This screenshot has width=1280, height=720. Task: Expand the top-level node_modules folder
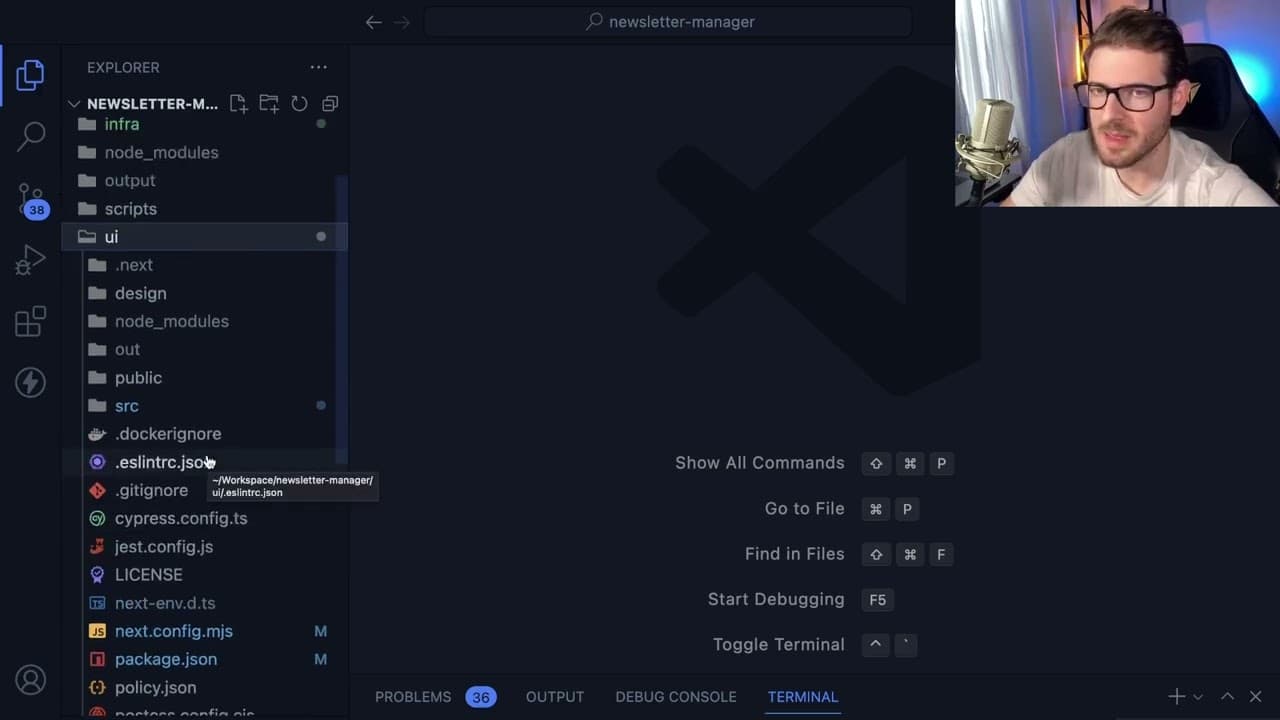coord(204,152)
